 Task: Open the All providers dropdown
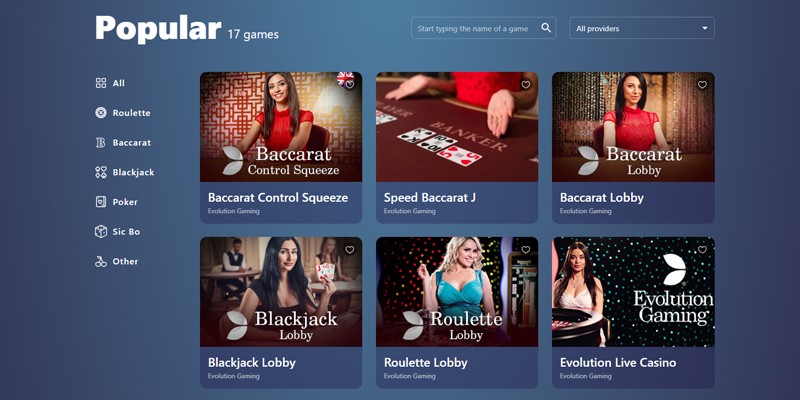click(642, 28)
